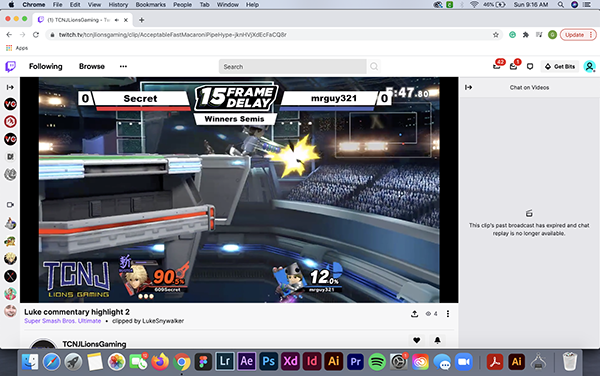Open the green Chrome profile avatar
Viewport: 600px width, 376px height.
click(x=552, y=35)
